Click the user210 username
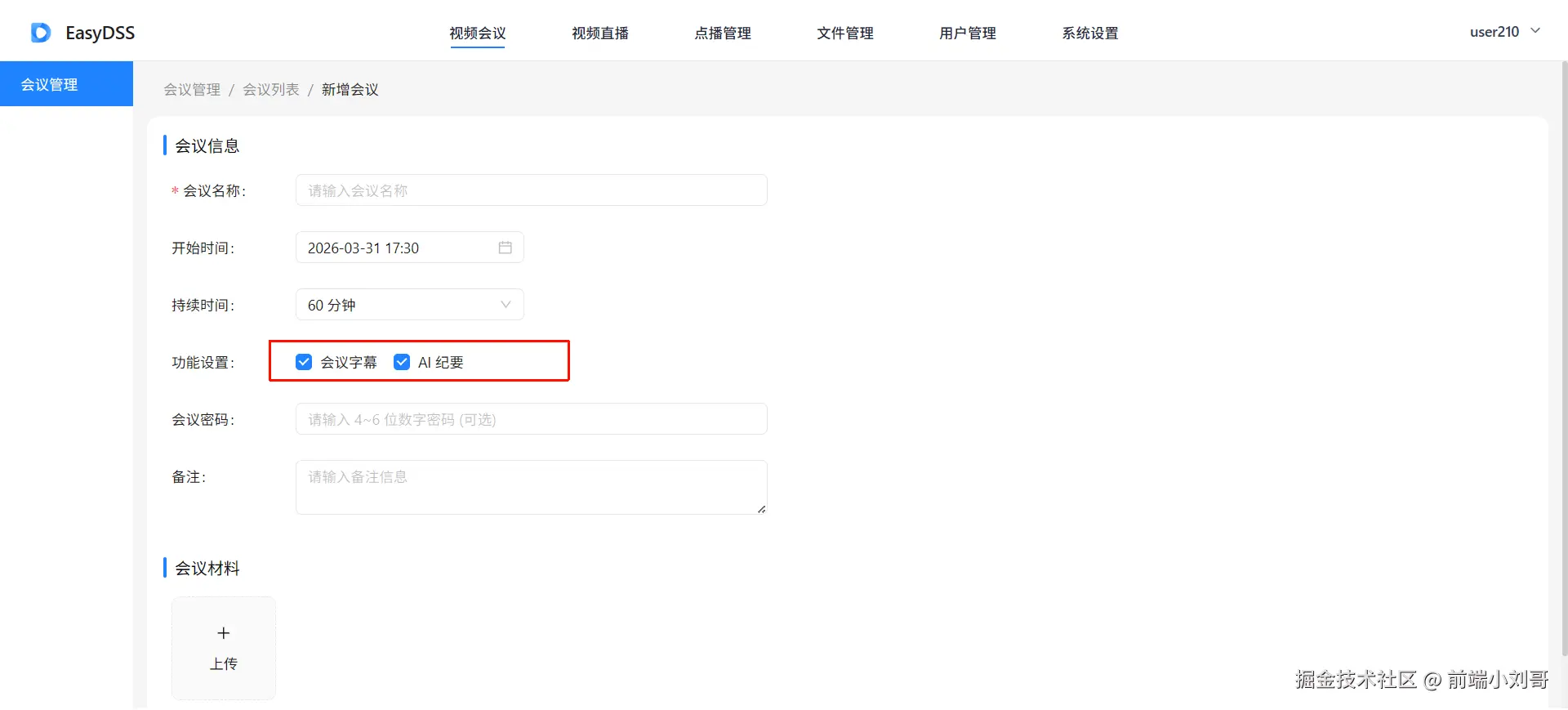The image size is (1568, 710). (x=1494, y=32)
